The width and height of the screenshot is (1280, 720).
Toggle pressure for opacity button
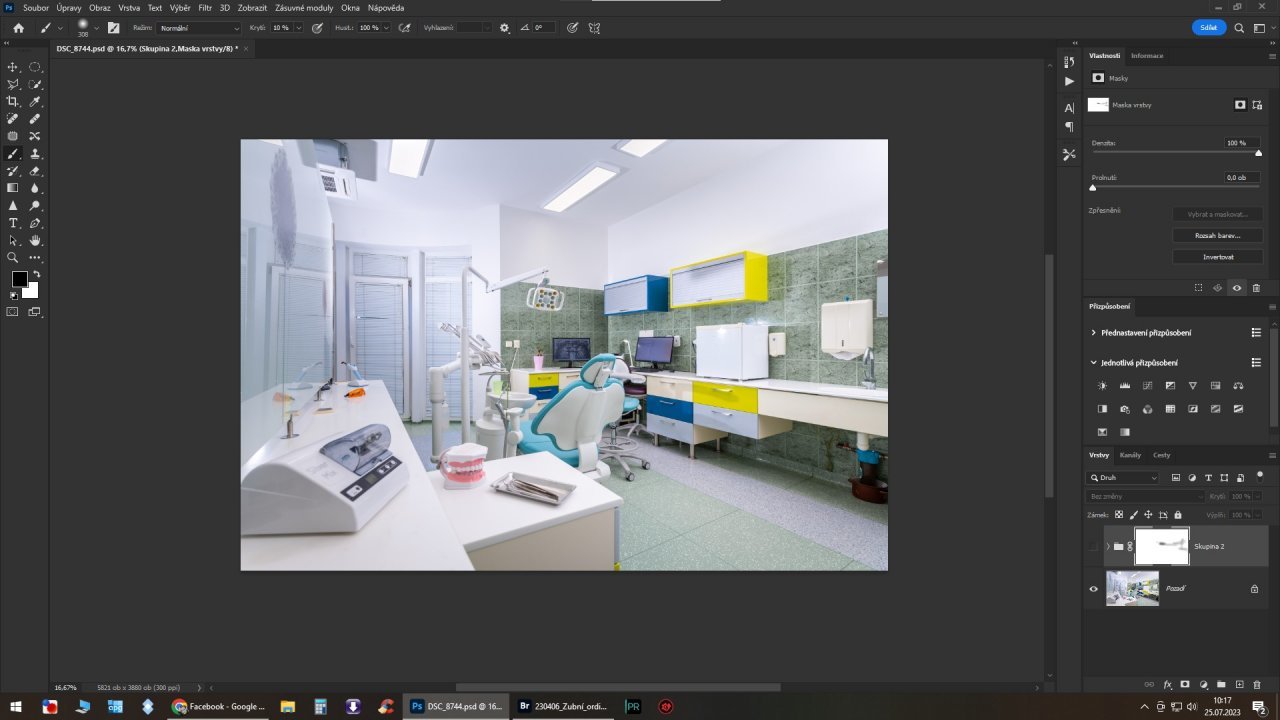click(x=317, y=28)
